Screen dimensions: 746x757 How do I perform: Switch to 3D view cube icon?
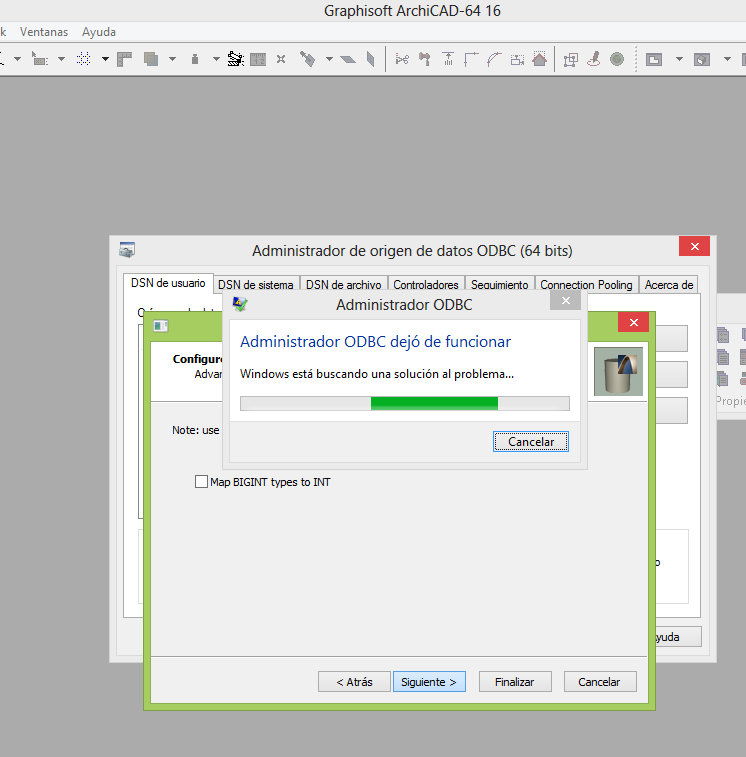click(x=702, y=59)
